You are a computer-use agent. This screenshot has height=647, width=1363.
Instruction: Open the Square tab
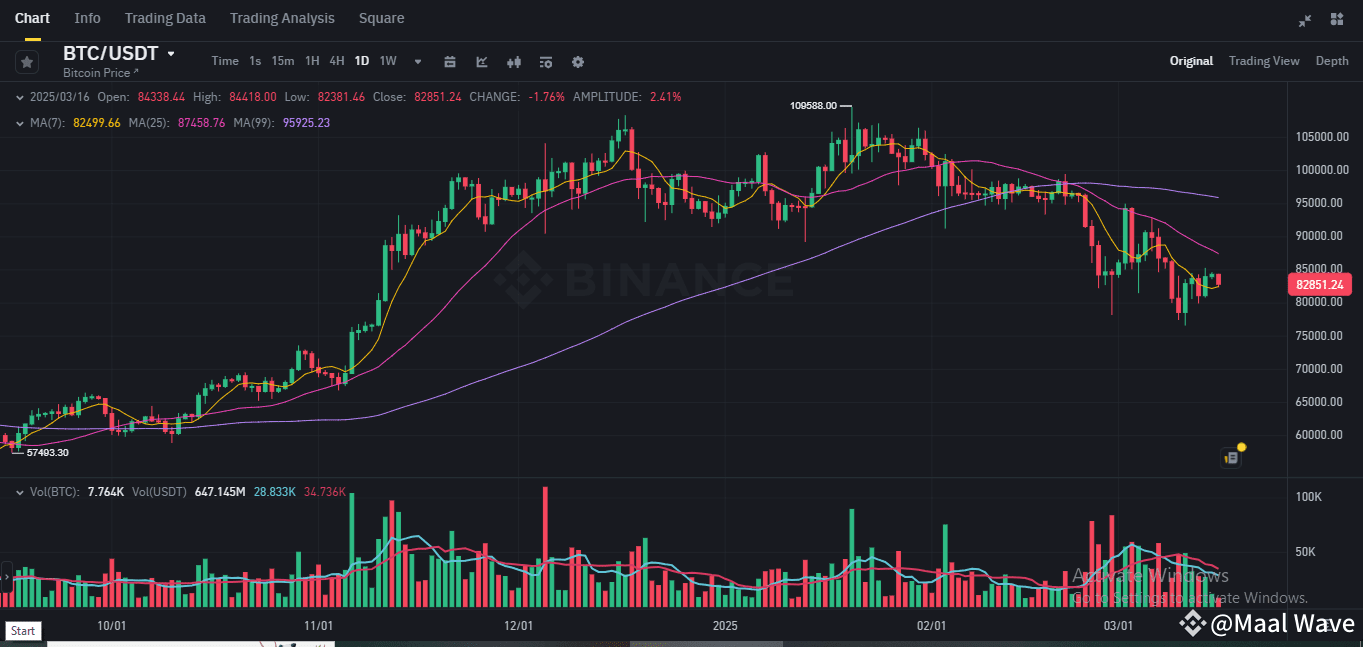(381, 18)
